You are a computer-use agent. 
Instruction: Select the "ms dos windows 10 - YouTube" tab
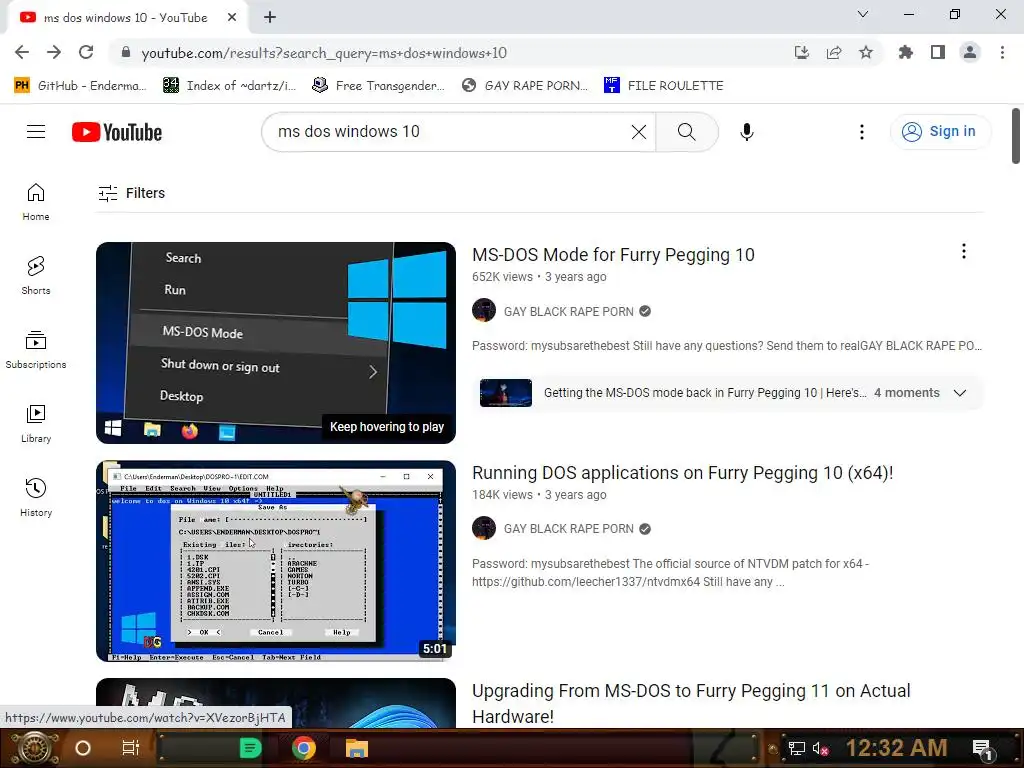pyautogui.click(x=125, y=18)
